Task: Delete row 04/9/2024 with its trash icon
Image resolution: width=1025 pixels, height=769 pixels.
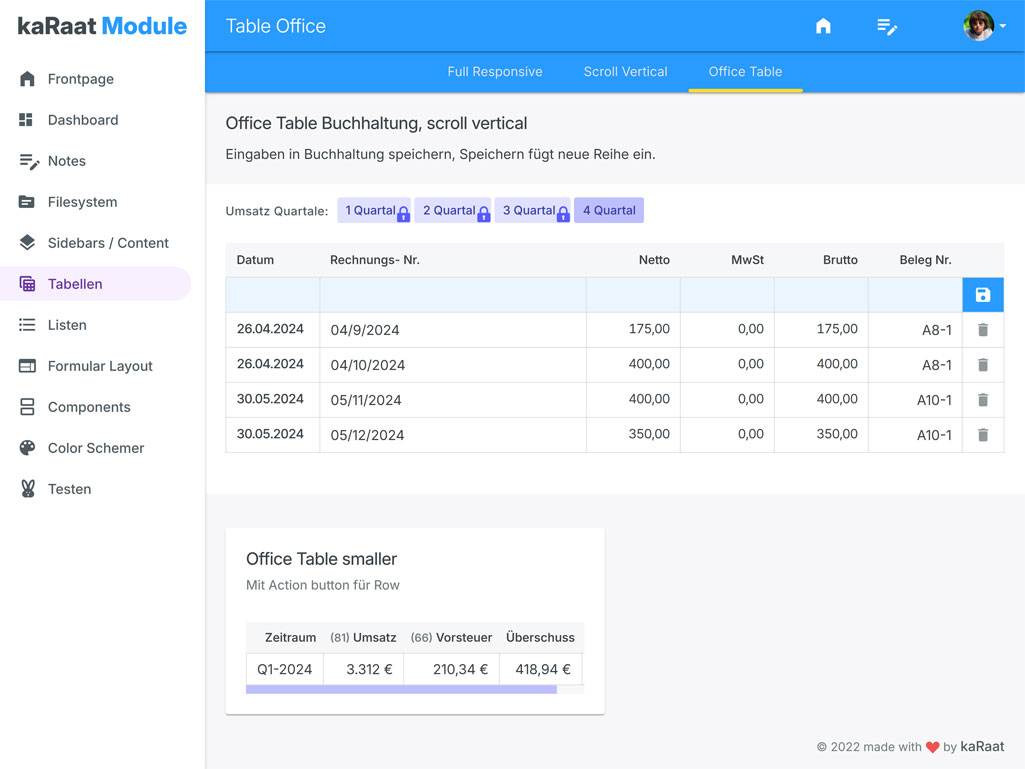Action: tap(982, 329)
